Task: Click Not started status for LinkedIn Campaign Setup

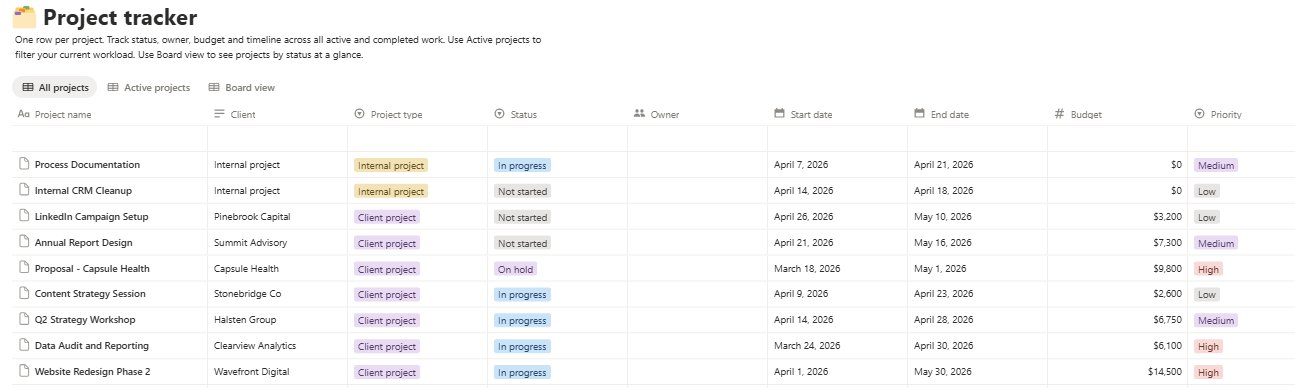Action: [522, 217]
